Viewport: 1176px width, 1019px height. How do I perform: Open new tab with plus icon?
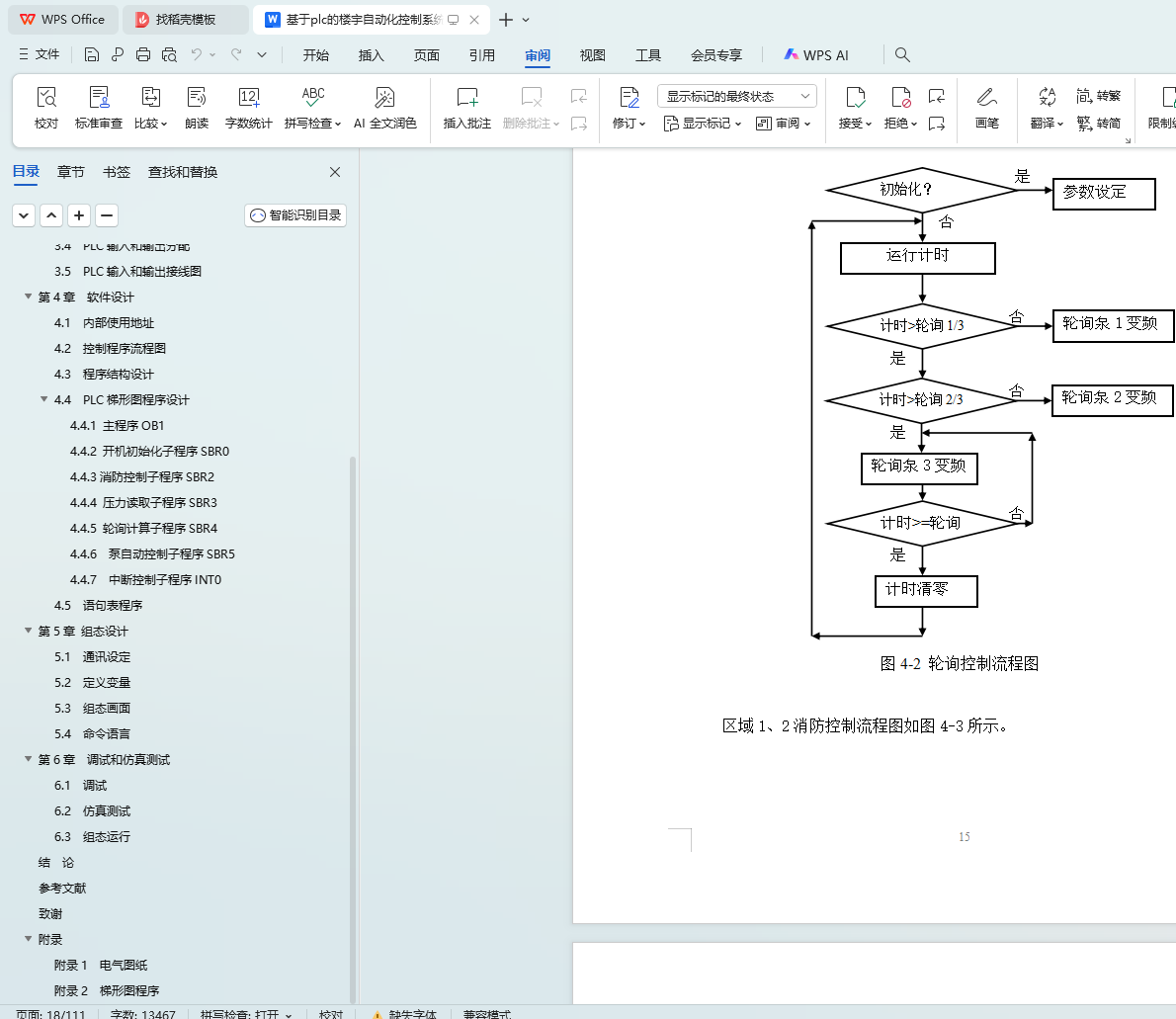tap(506, 20)
